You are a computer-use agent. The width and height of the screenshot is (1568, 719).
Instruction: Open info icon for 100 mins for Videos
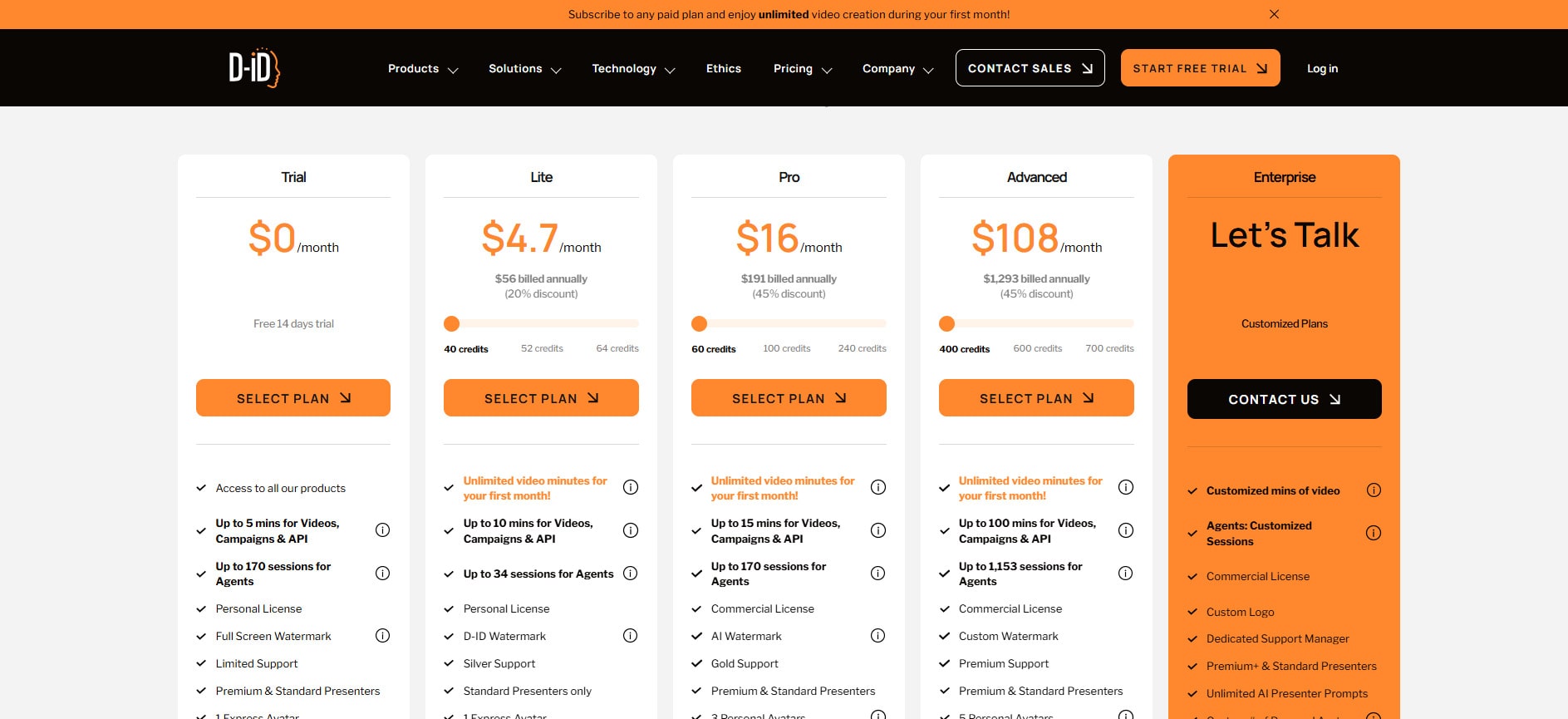coord(1126,530)
